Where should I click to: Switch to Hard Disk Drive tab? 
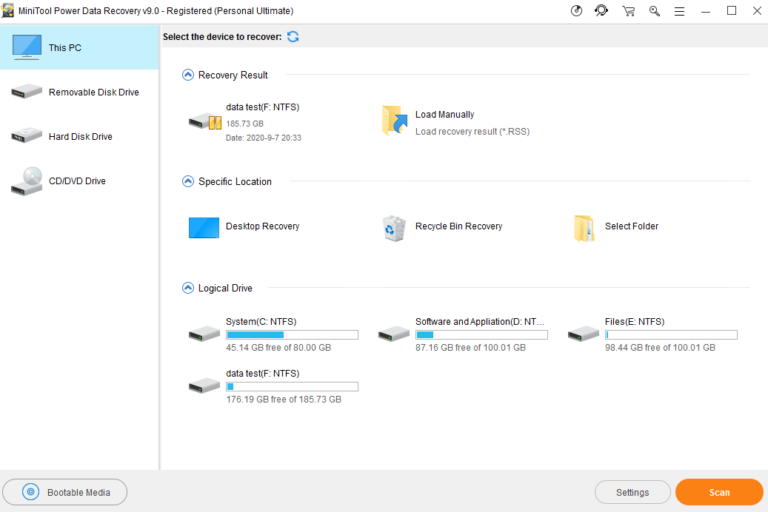click(x=79, y=137)
